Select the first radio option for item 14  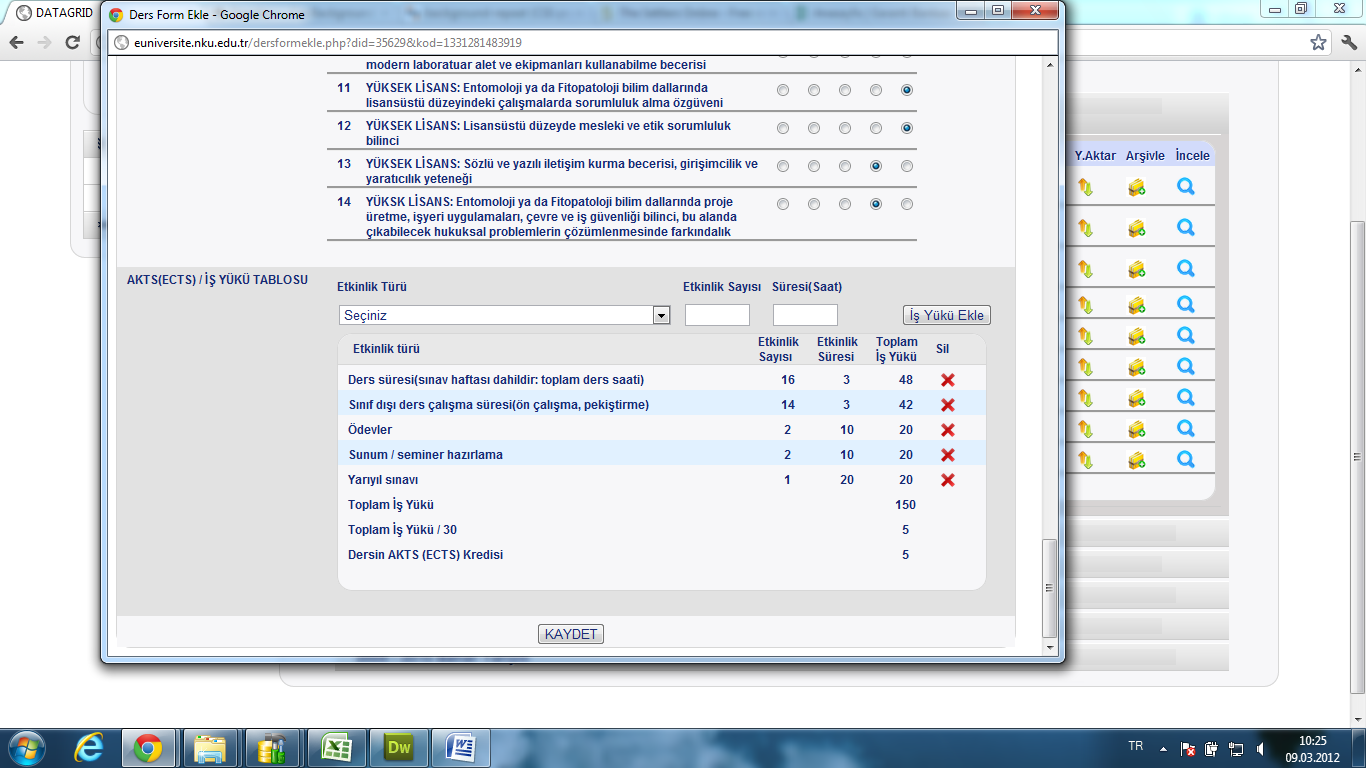tap(783, 204)
